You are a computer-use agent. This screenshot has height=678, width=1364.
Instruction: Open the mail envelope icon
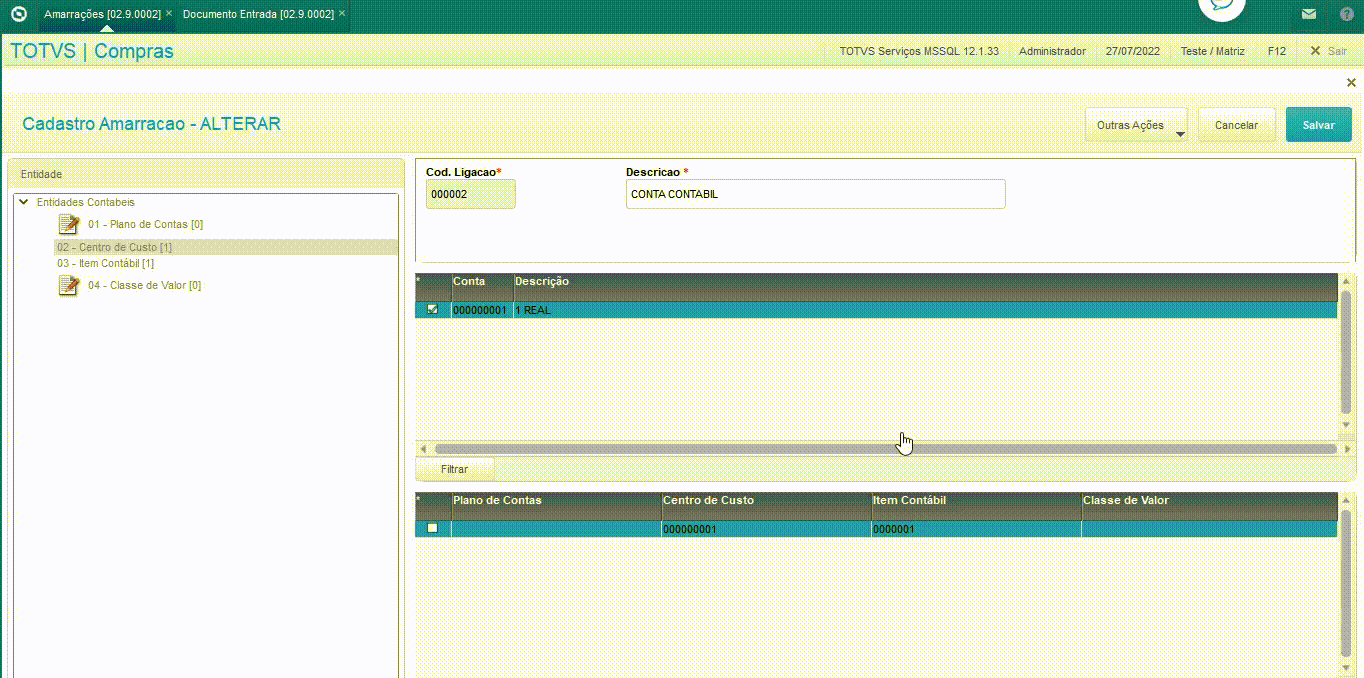1309,14
